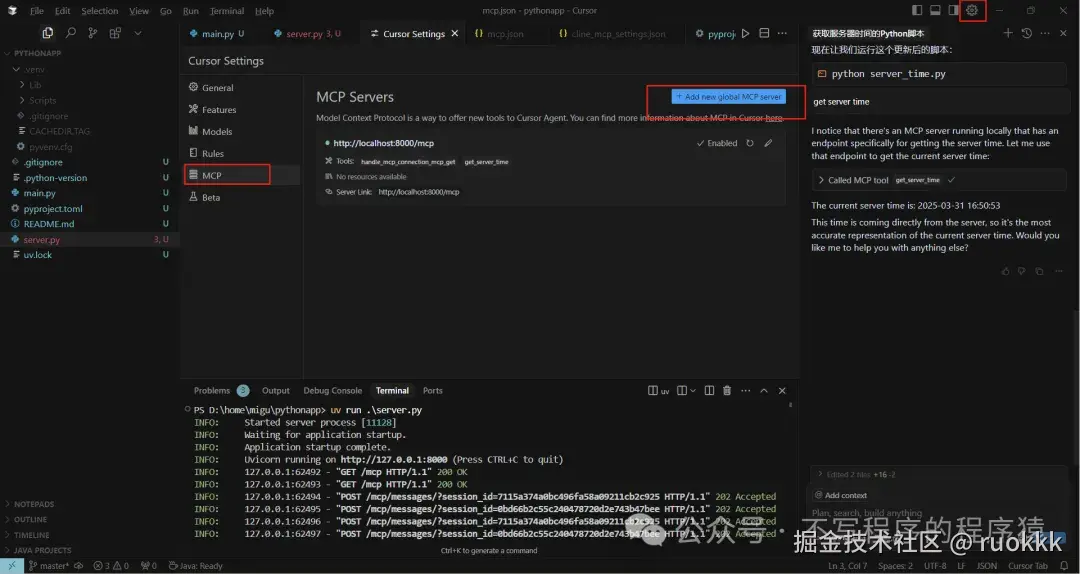Toggle bottom panel layout icon
This screenshot has width=1080, height=574.
click(935, 10)
